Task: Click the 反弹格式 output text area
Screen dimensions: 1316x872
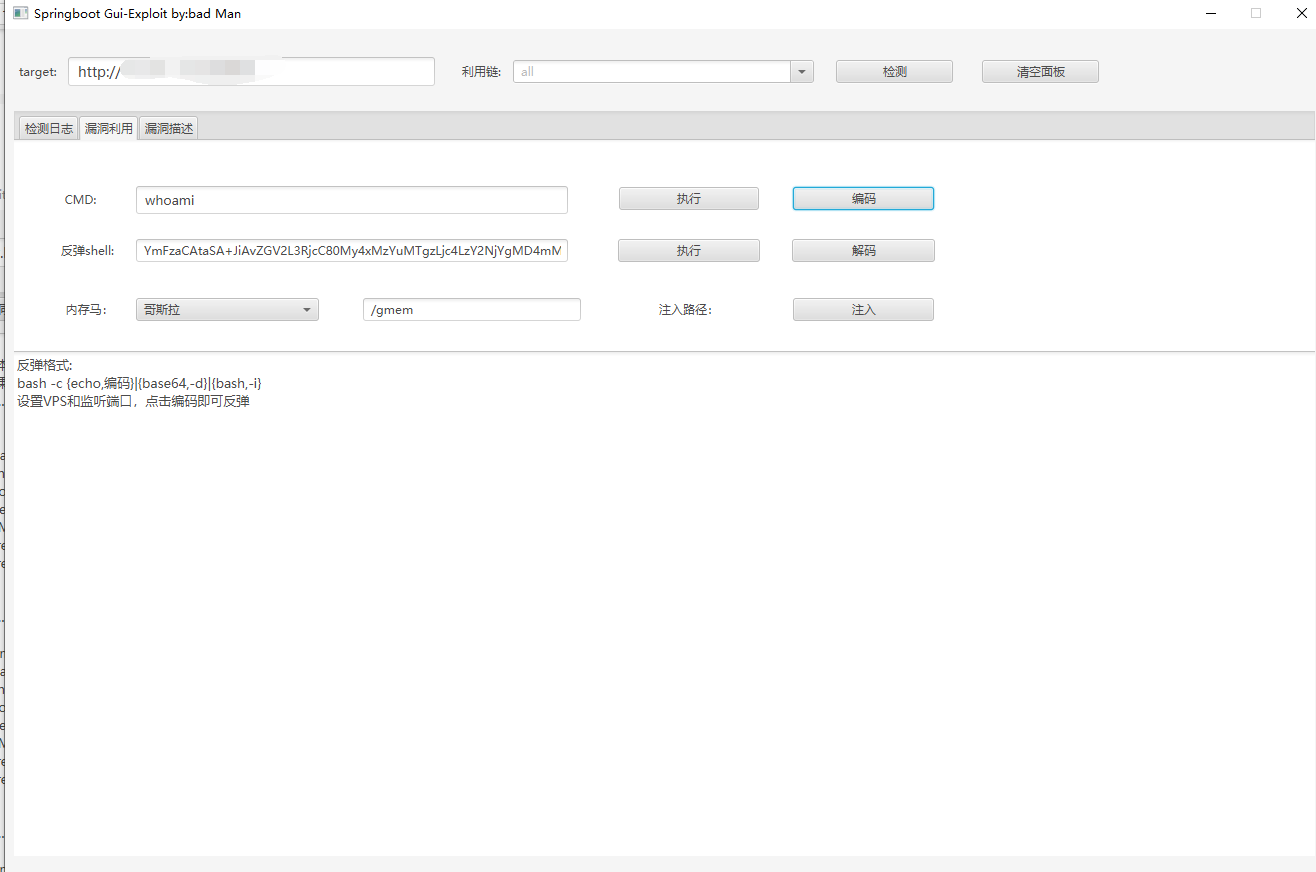Action: (663, 603)
